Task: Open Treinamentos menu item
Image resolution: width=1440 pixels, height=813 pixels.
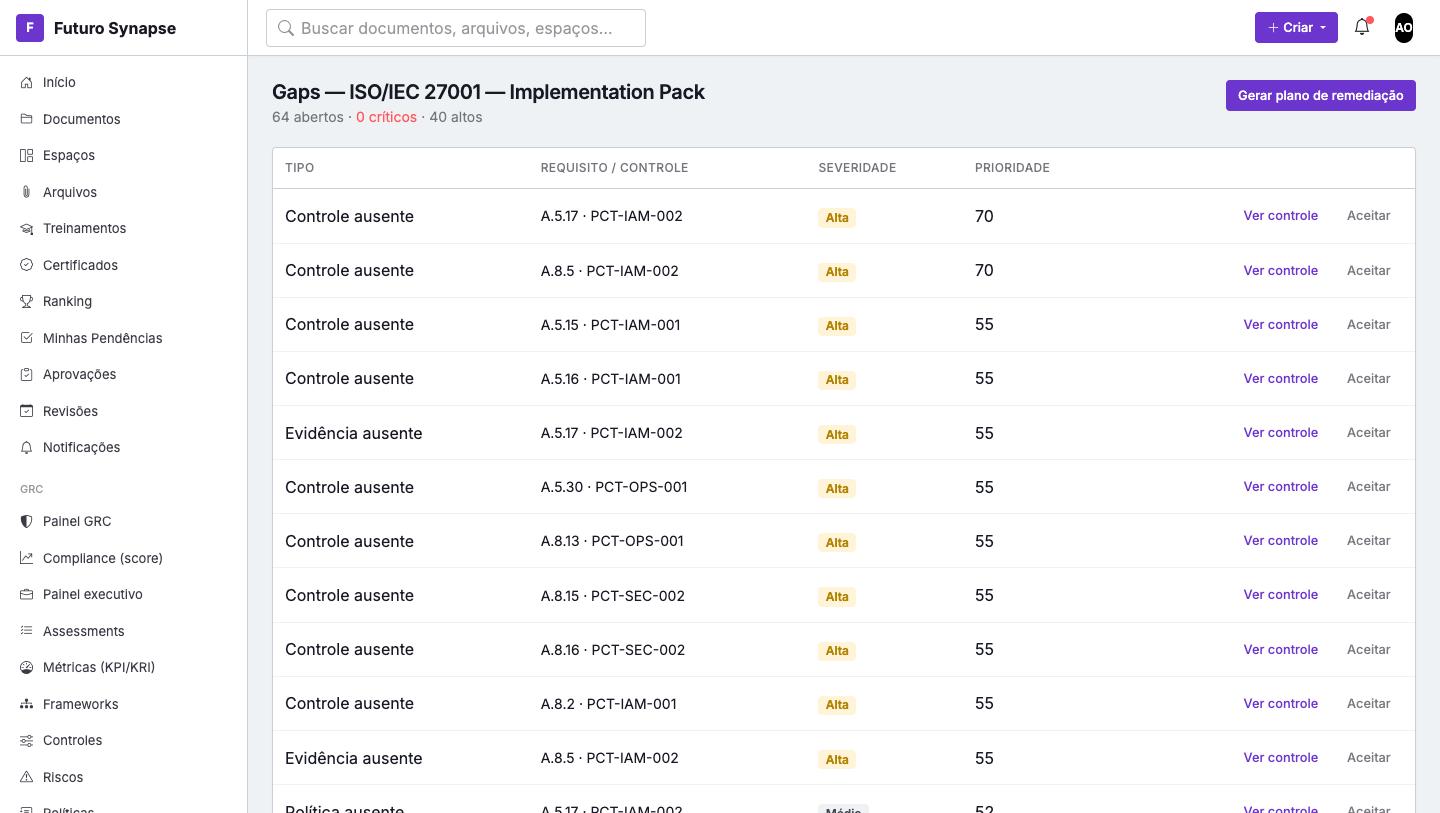Action: tap(84, 228)
